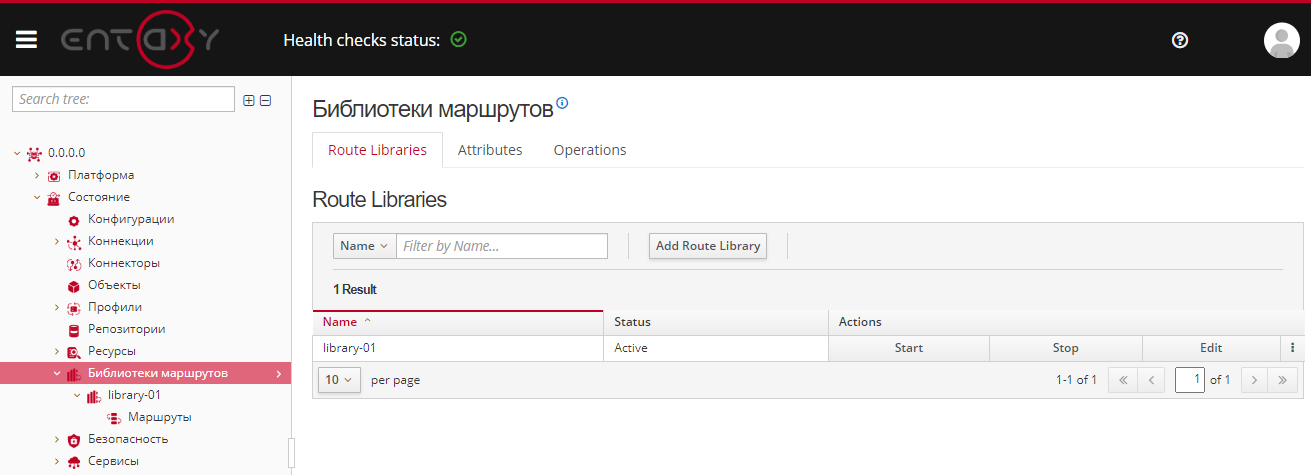Click the Репозитории database icon

(74, 330)
